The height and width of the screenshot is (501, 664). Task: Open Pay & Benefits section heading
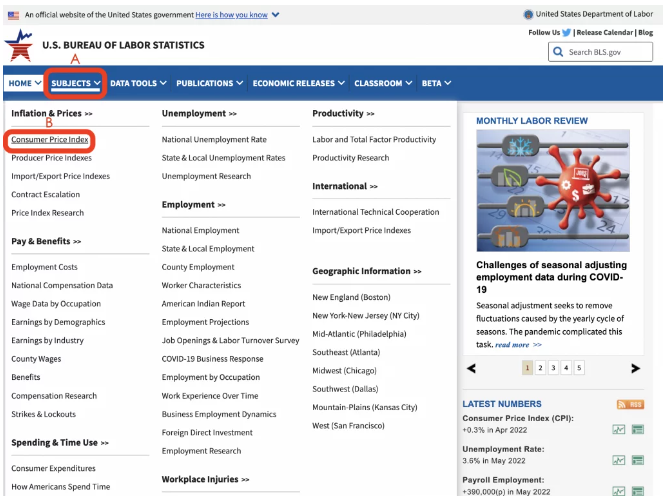click(x=46, y=241)
